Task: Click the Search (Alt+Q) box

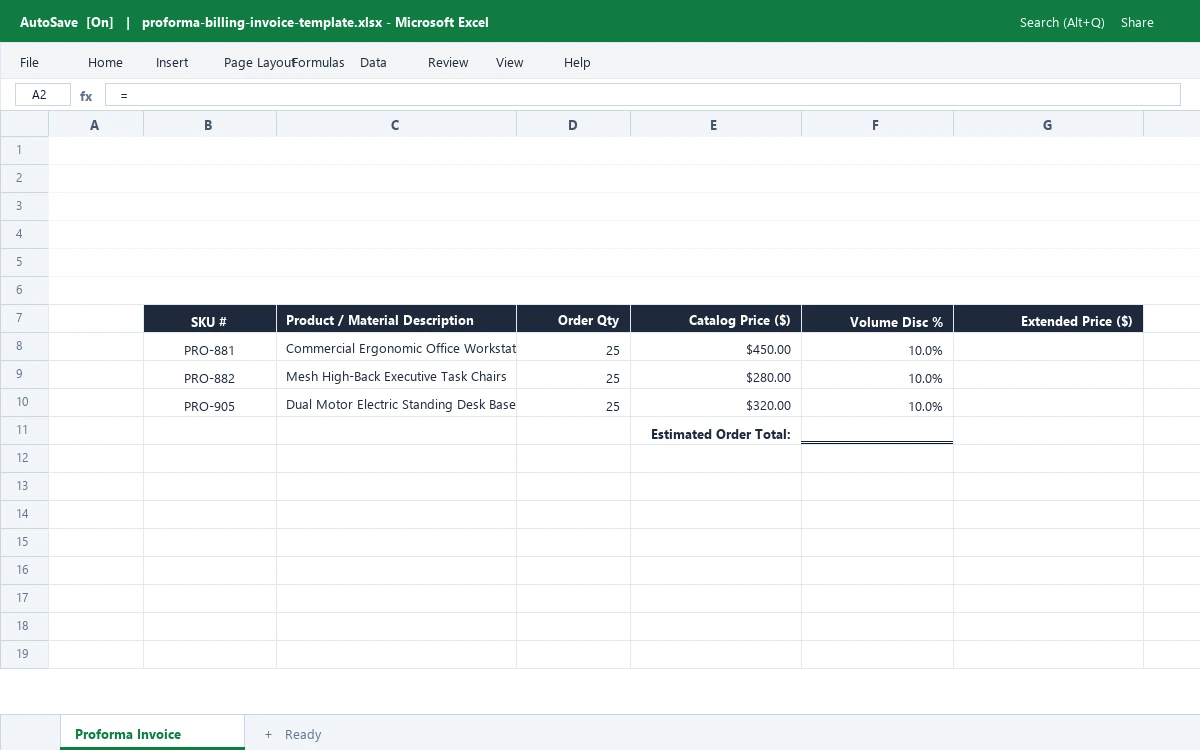Action: point(1062,22)
